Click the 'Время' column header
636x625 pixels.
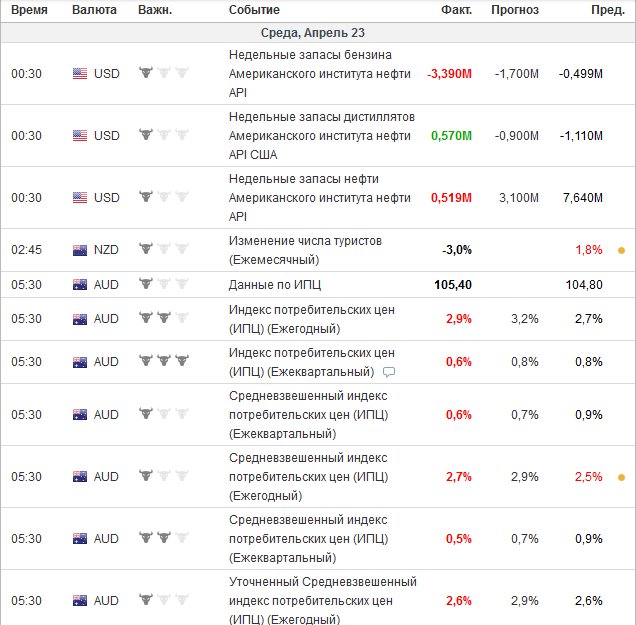29,10
